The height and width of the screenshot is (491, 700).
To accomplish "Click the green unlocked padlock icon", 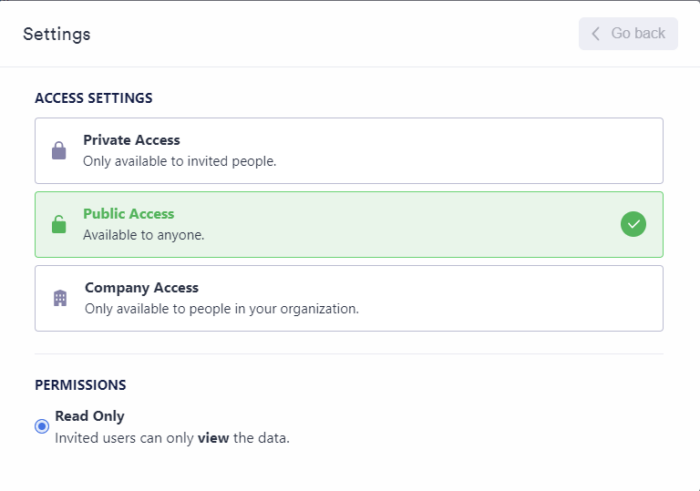I will point(59,224).
